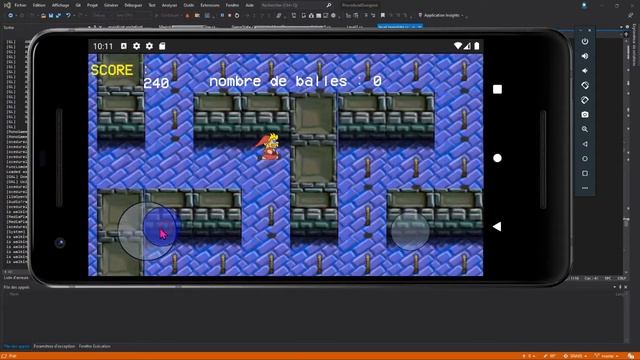Open the Extensions menu
This screenshot has height=360, width=640.
click(210, 5)
